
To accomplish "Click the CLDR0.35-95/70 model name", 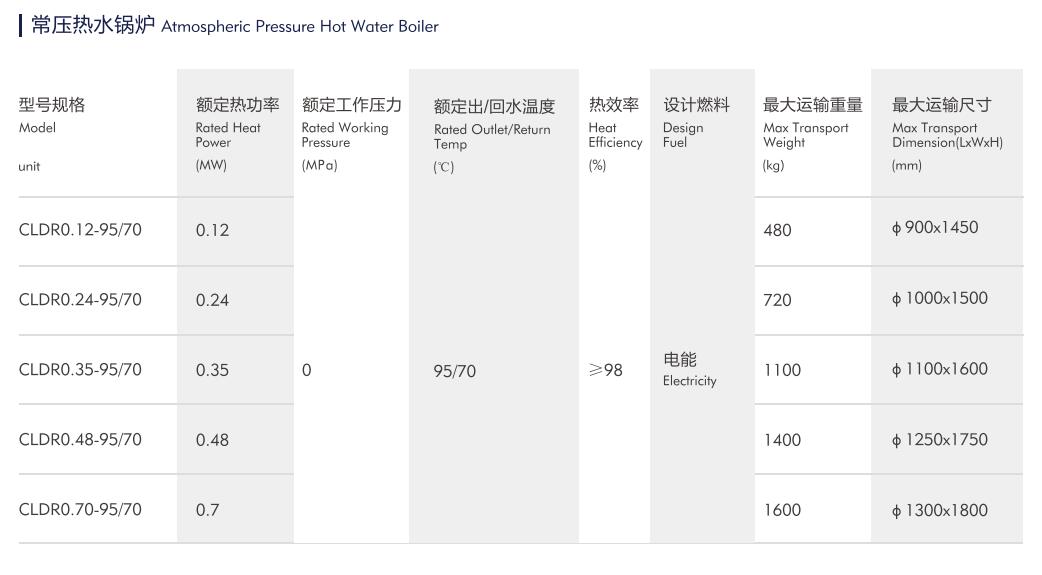I will tap(80, 370).
